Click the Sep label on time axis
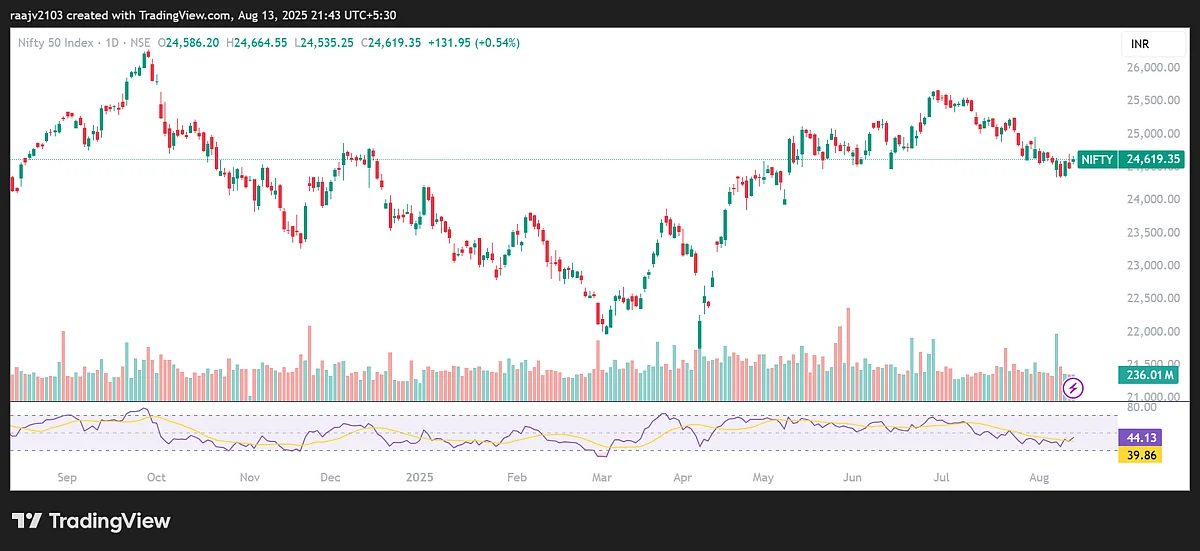This screenshot has width=1200, height=551. (x=66, y=478)
